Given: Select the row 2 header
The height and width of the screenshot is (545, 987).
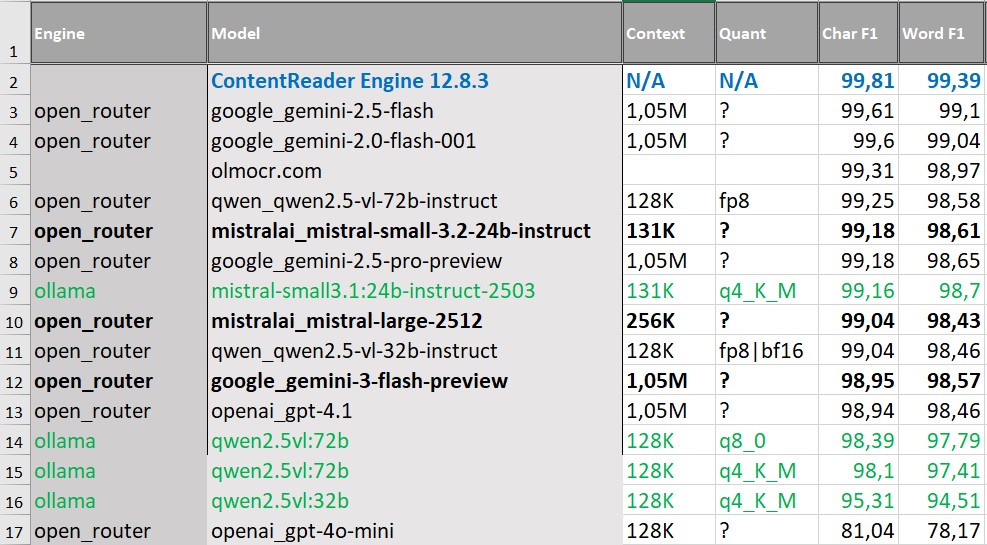Looking at the screenshot, I should 14,81.
